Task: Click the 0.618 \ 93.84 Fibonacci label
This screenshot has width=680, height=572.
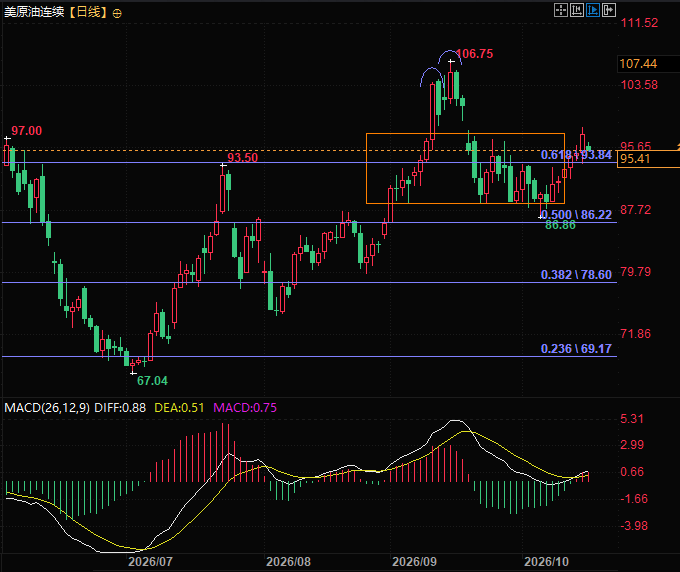Action: click(576, 155)
